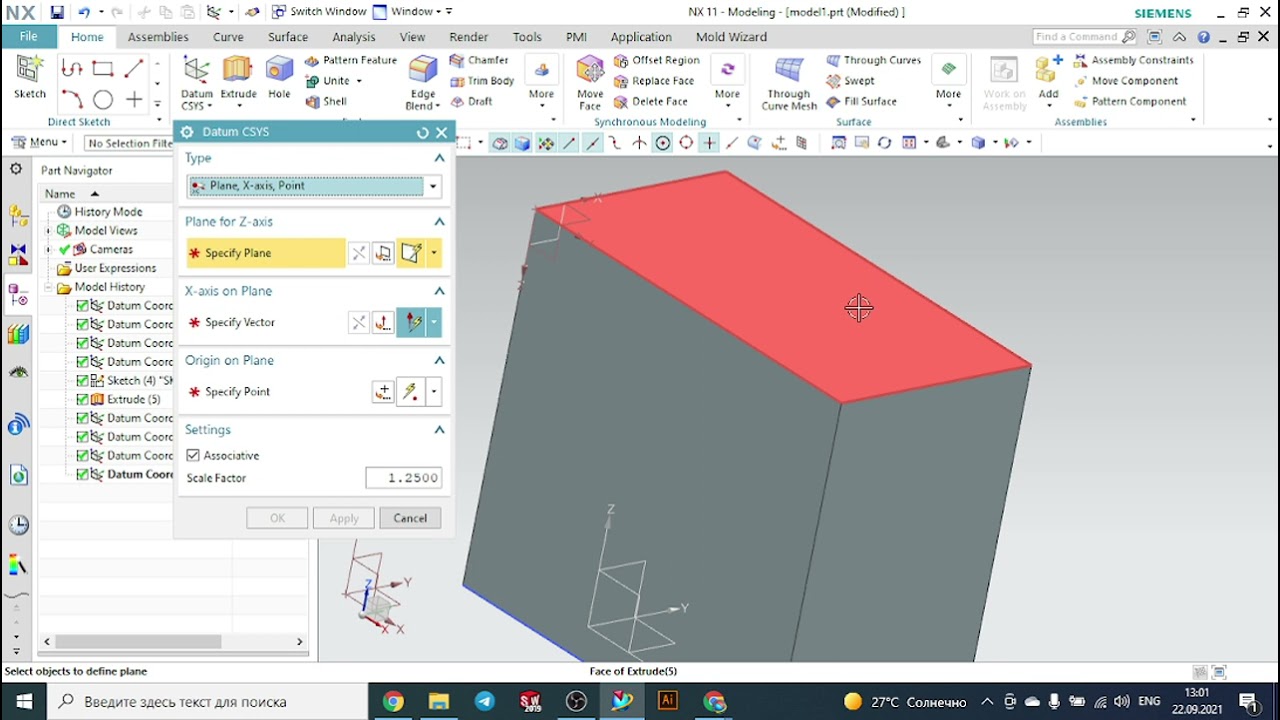Click the Switch Window button

pos(319,11)
